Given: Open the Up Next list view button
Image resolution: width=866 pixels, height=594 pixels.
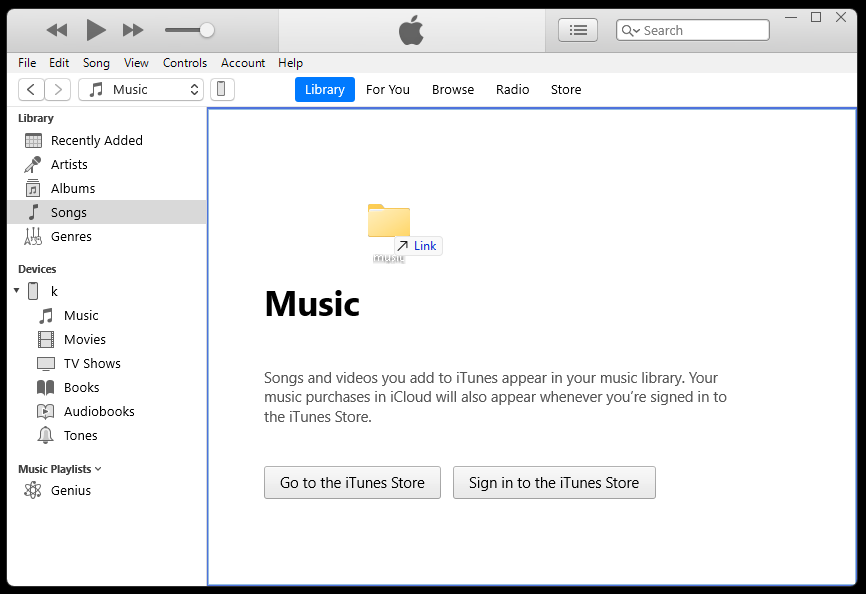Looking at the screenshot, I should [578, 30].
